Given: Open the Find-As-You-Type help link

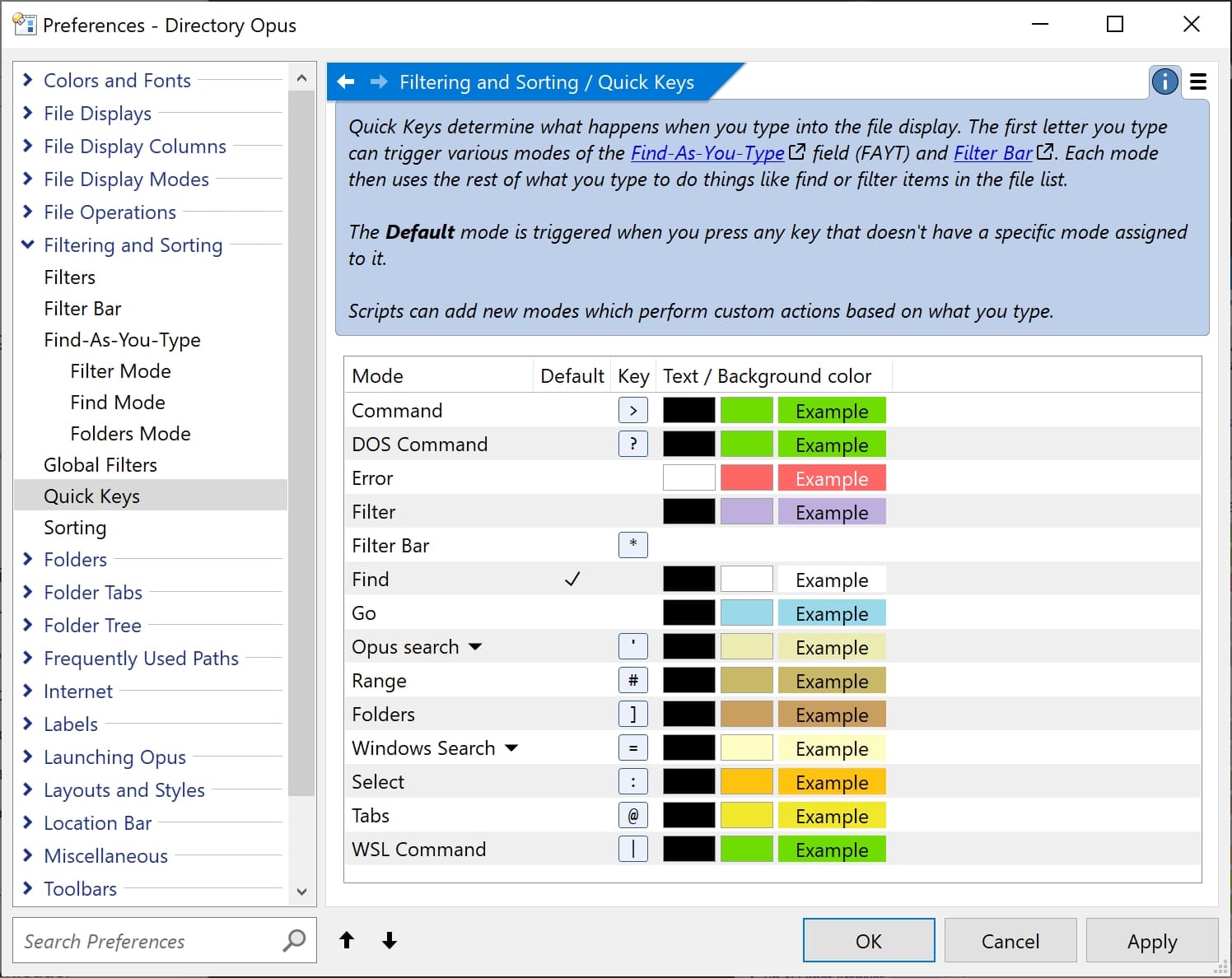Looking at the screenshot, I should tap(707, 153).
